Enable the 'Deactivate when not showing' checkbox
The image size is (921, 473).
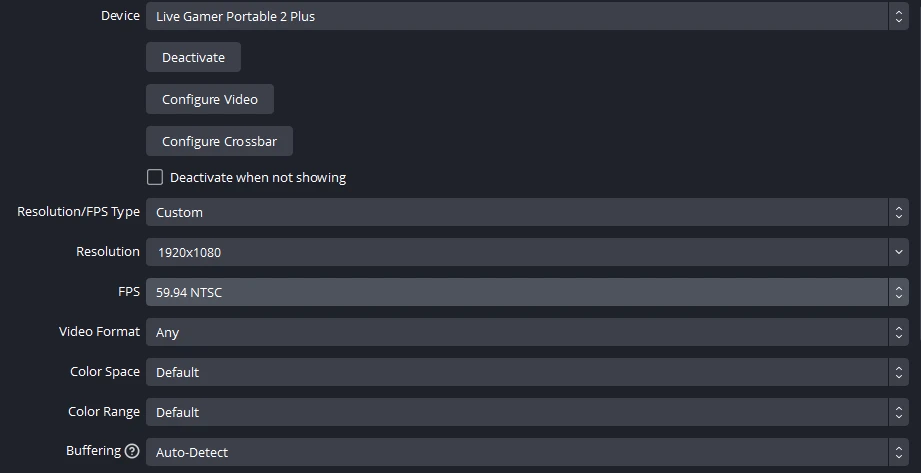pyautogui.click(x=155, y=177)
